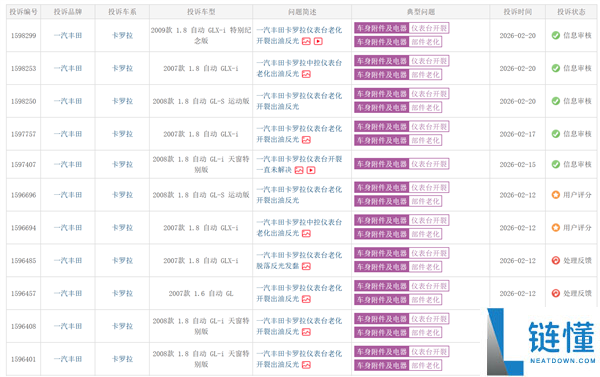The image size is (600, 377).
Task: Click 车身附件及电器 仪表台开裂 tag in row 1596694
Action: 401,220
